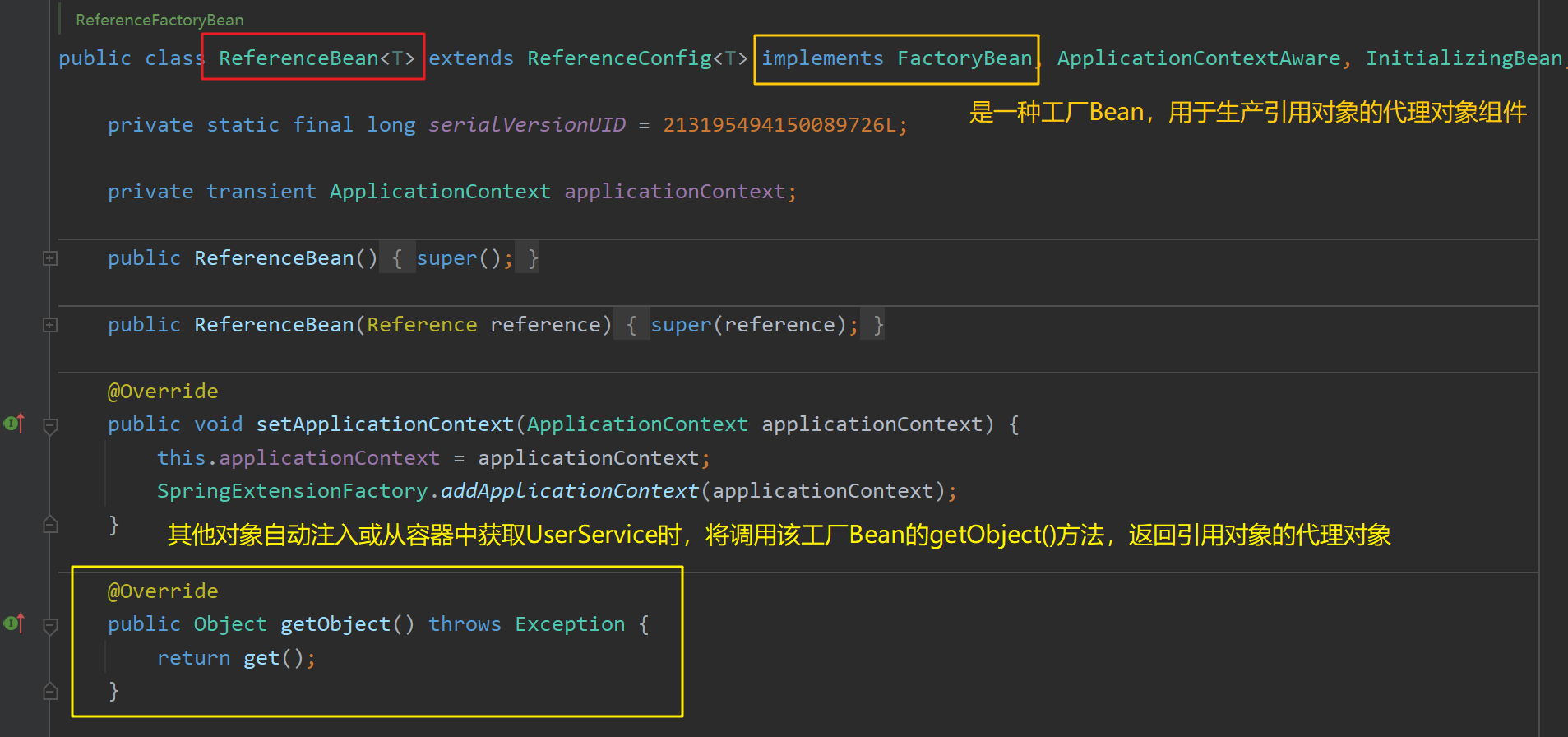
Task: Click get() call in return statement
Action: (x=274, y=658)
